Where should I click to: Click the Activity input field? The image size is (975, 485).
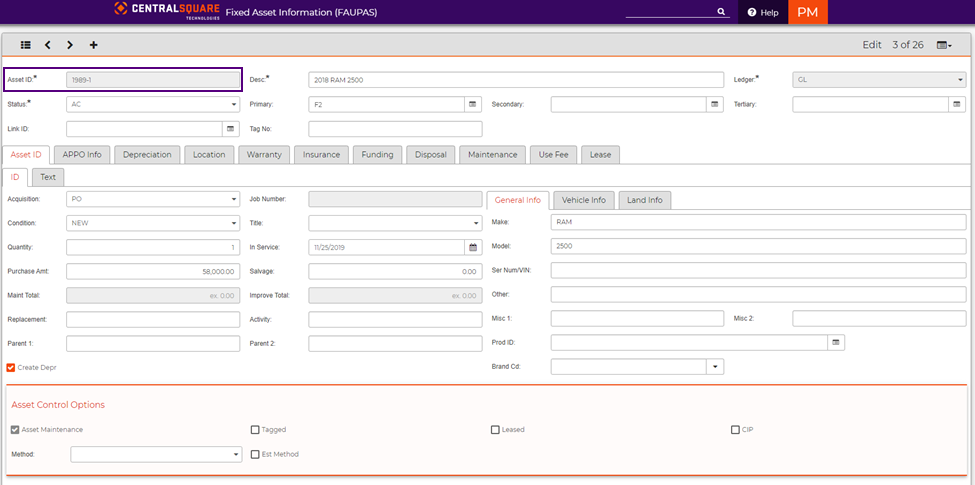[x=395, y=320]
